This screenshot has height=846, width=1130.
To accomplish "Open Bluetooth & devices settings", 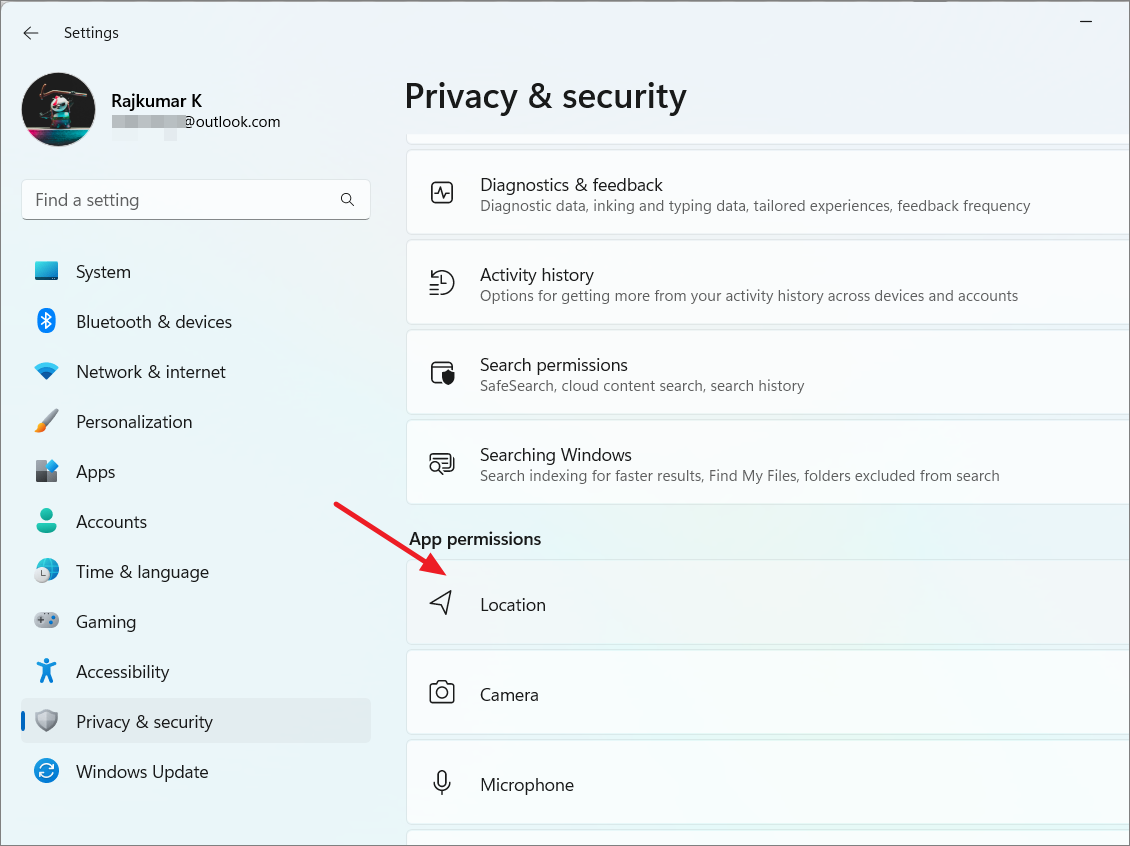I will (x=196, y=321).
